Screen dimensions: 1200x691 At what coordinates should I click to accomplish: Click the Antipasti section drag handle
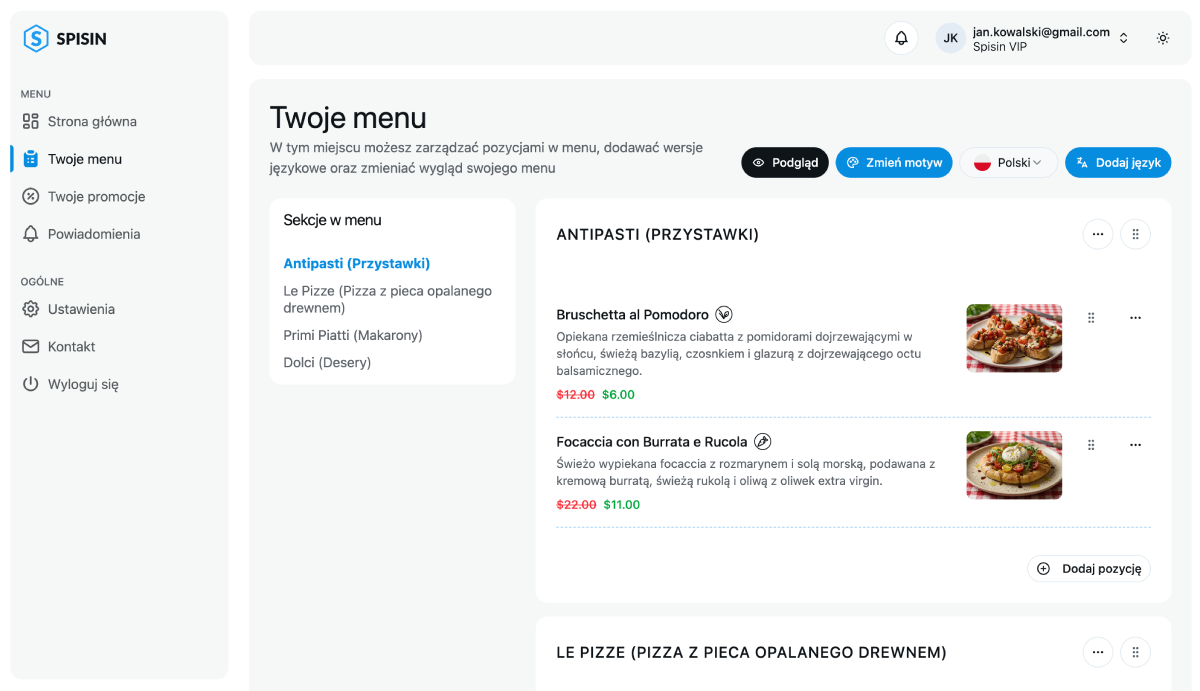(x=1135, y=234)
